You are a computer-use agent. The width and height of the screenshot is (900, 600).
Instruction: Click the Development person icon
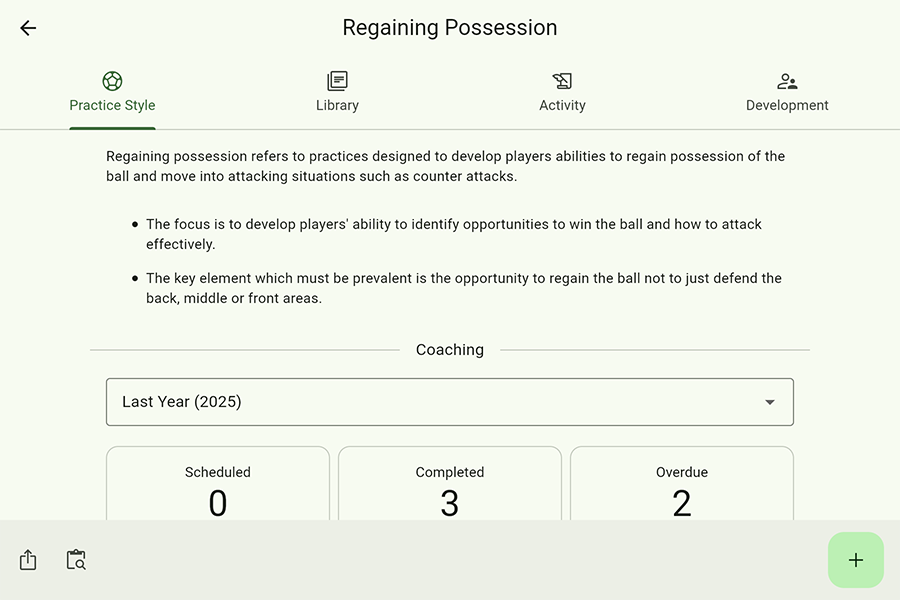click(x=787, y=81)
